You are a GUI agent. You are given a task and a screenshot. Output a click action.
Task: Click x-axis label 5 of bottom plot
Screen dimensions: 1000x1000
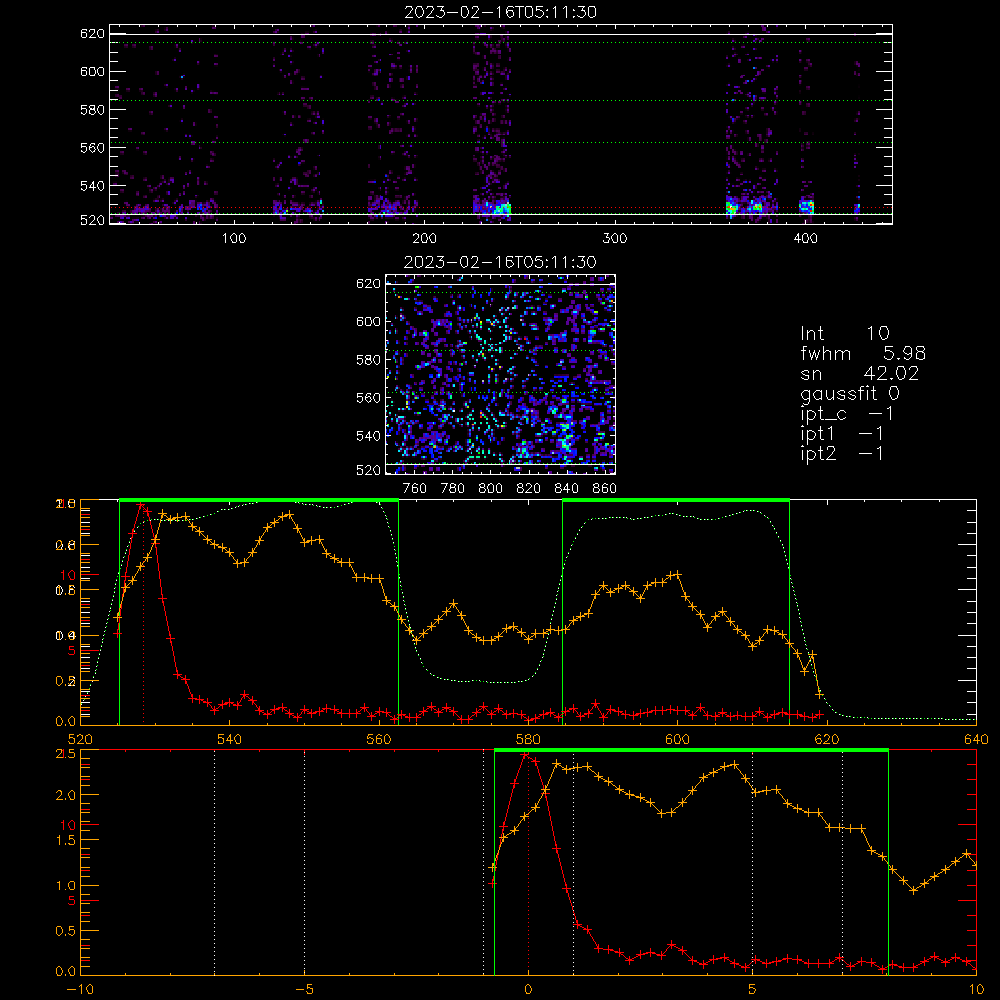[752, 989]
